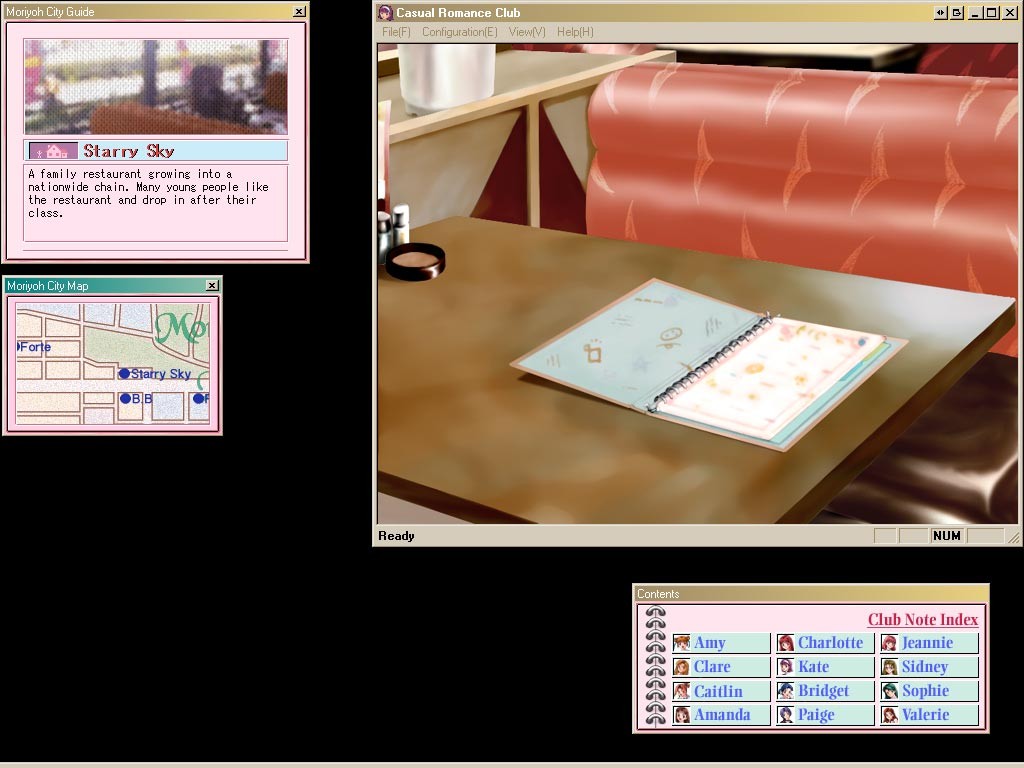Choose Kate's portrait icon
Viewport: 1024px width, 768px height.
(786, 667)
